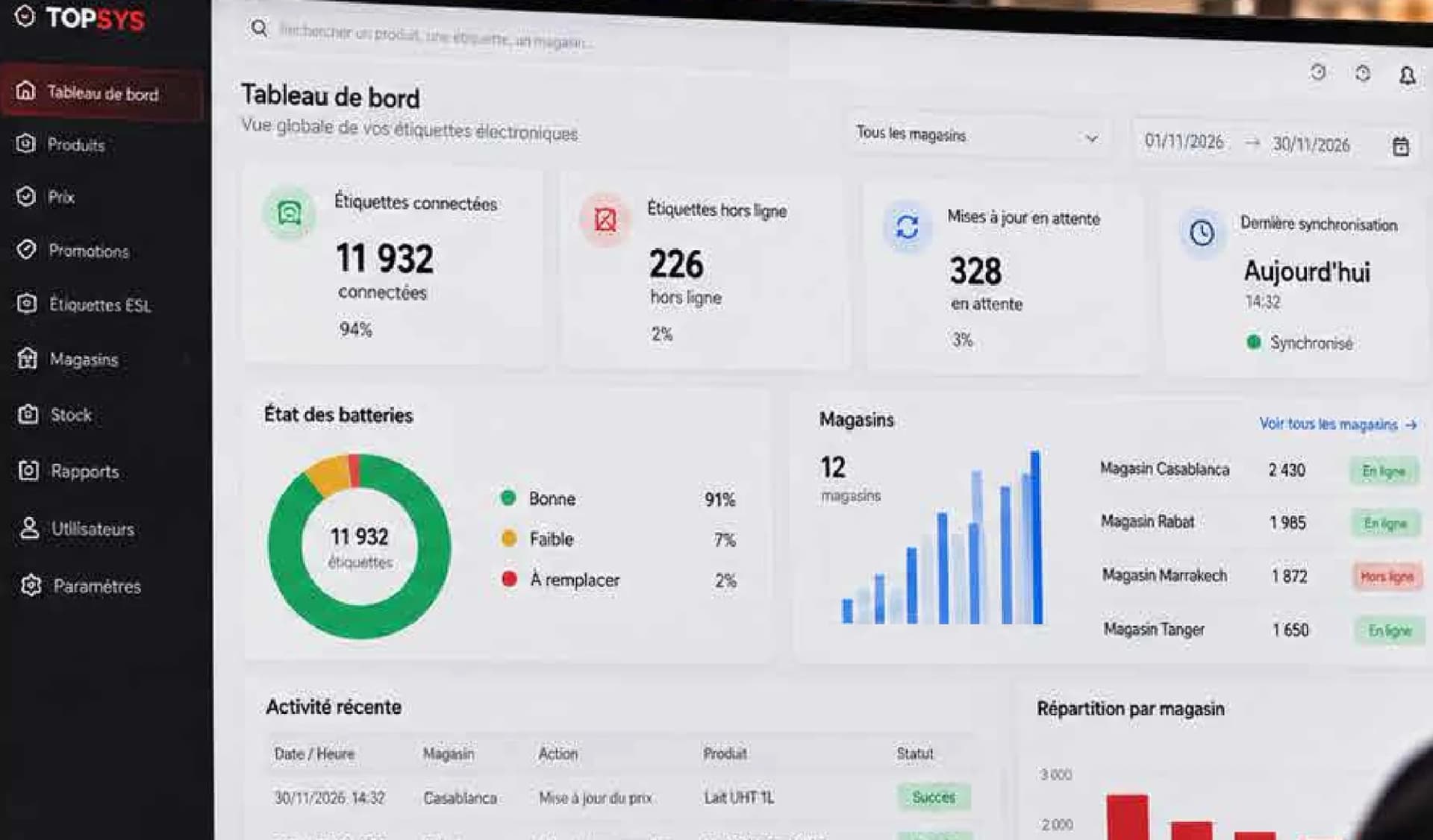Click the orange Faible legend dot
The height and width of the screenshot is (840, 1433).
[x=509, y=538]
